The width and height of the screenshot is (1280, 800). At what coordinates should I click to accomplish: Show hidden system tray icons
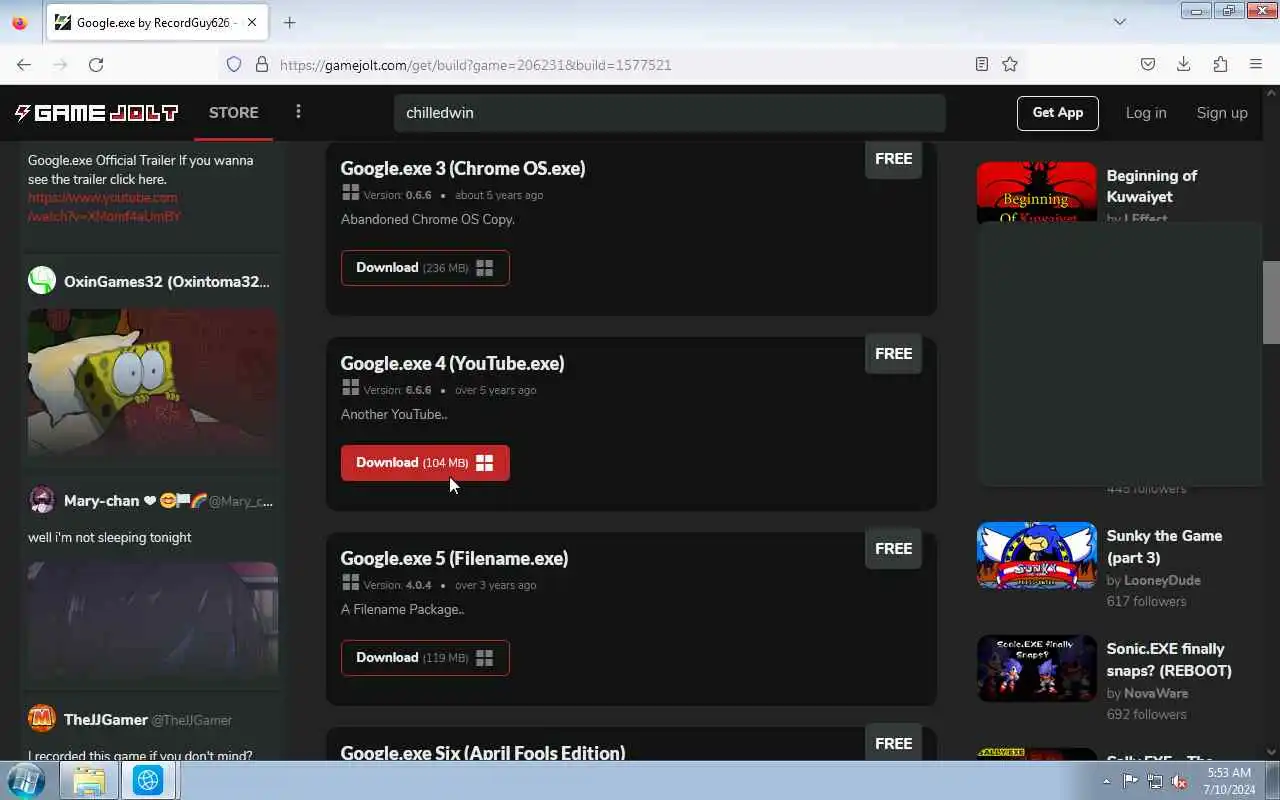click(1106, 781)
